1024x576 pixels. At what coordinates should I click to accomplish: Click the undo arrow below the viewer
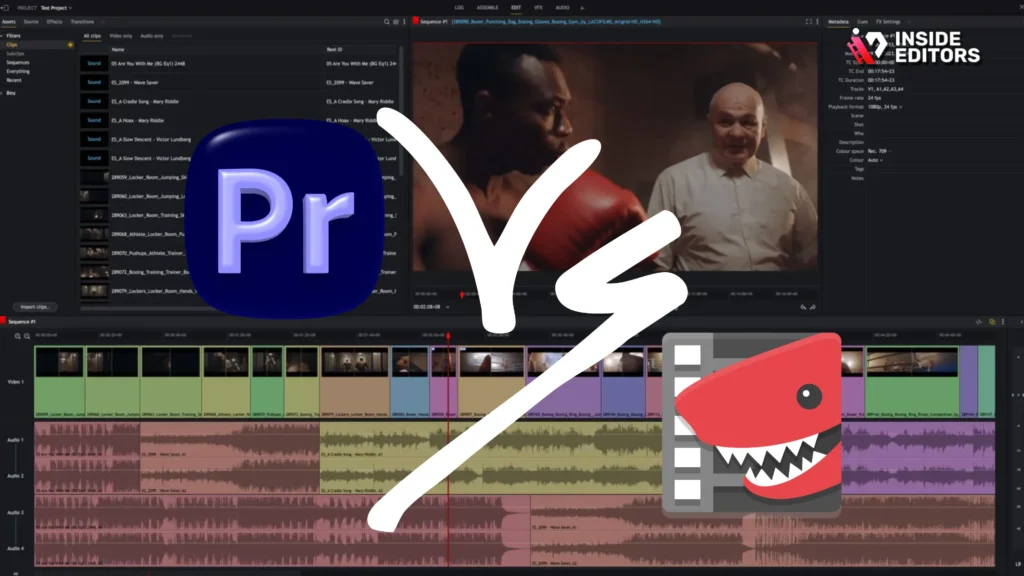coord(803,307)
